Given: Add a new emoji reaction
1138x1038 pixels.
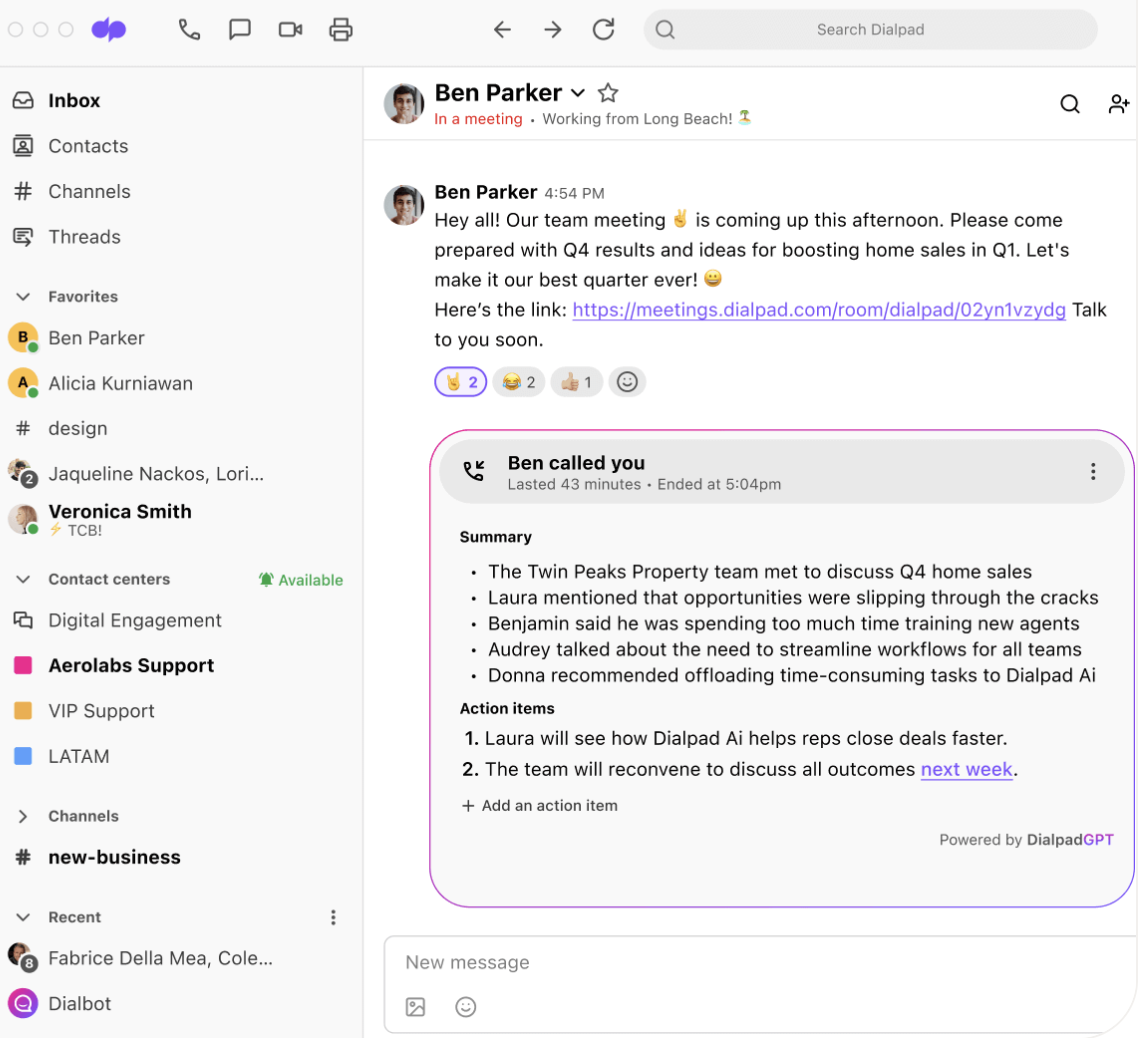Looking at the screenshot, I should coord(627,382).
